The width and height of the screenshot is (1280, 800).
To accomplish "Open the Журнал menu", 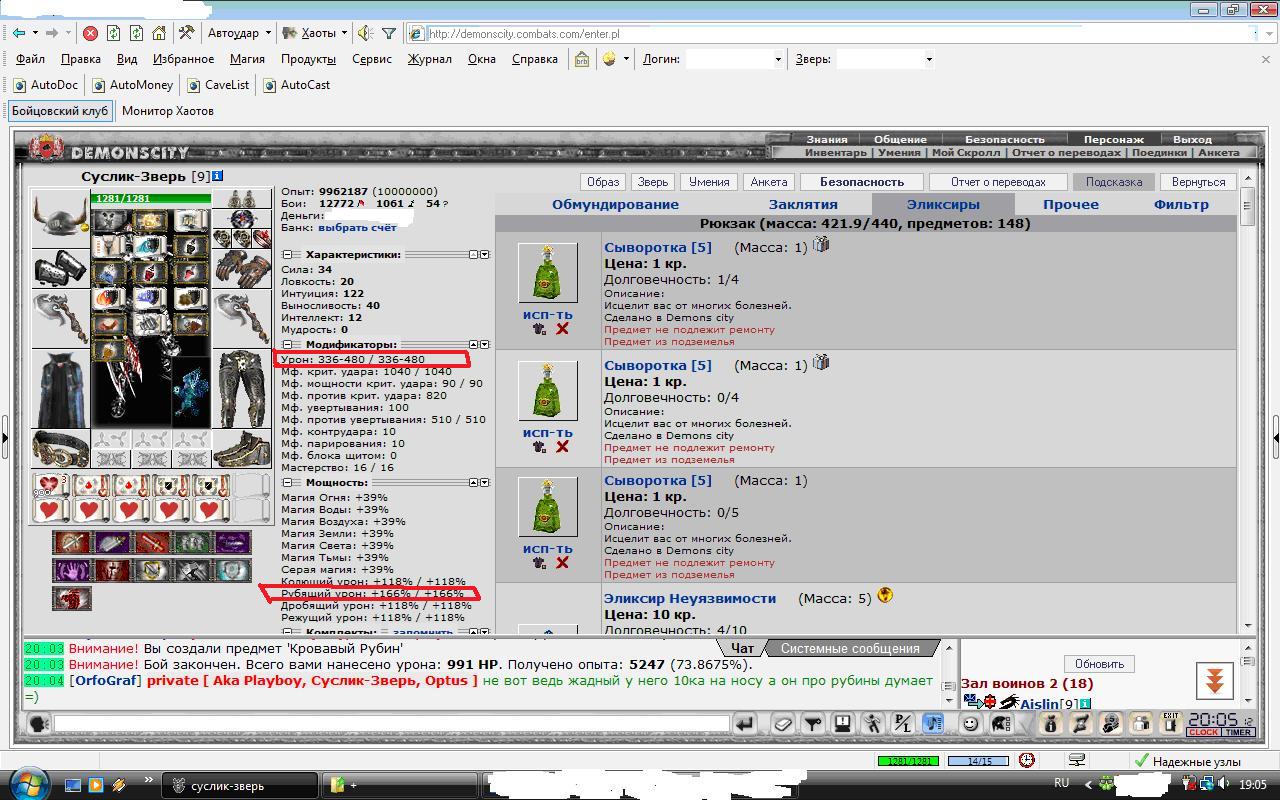I will click(429, 59).
